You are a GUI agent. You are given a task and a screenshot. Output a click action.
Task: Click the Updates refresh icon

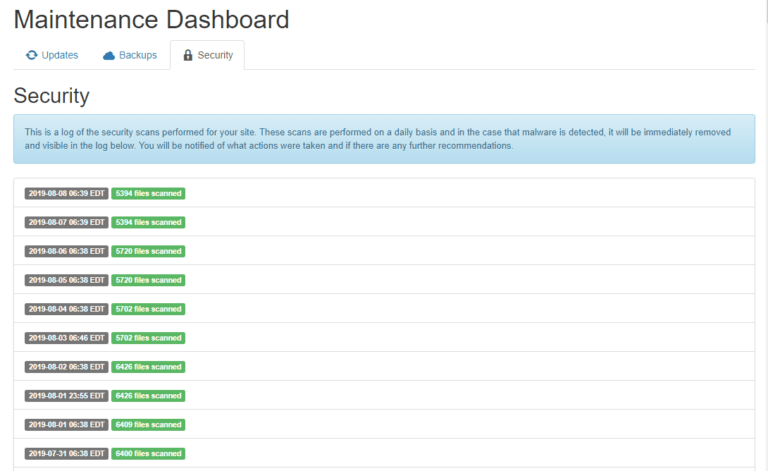point(31,55)
